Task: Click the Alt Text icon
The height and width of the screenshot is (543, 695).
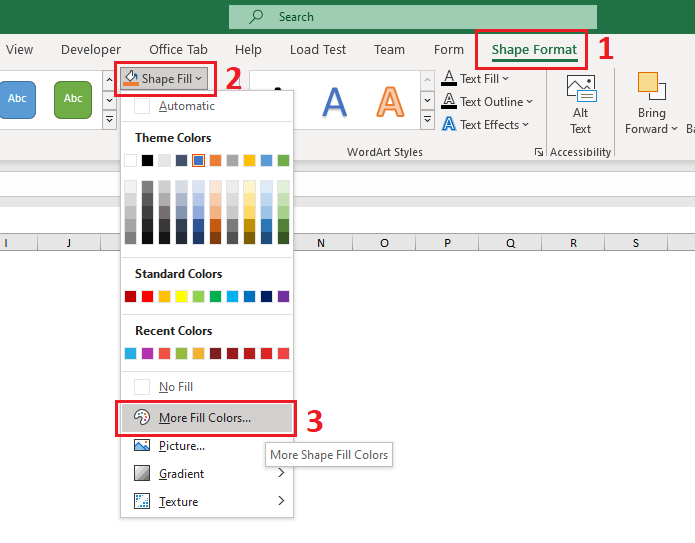Action: (x=581, y=89)
